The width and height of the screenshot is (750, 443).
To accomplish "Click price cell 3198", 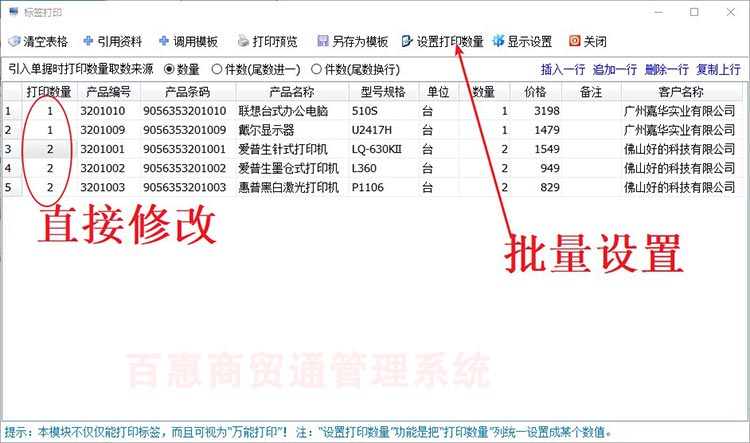I will point(535,111).
